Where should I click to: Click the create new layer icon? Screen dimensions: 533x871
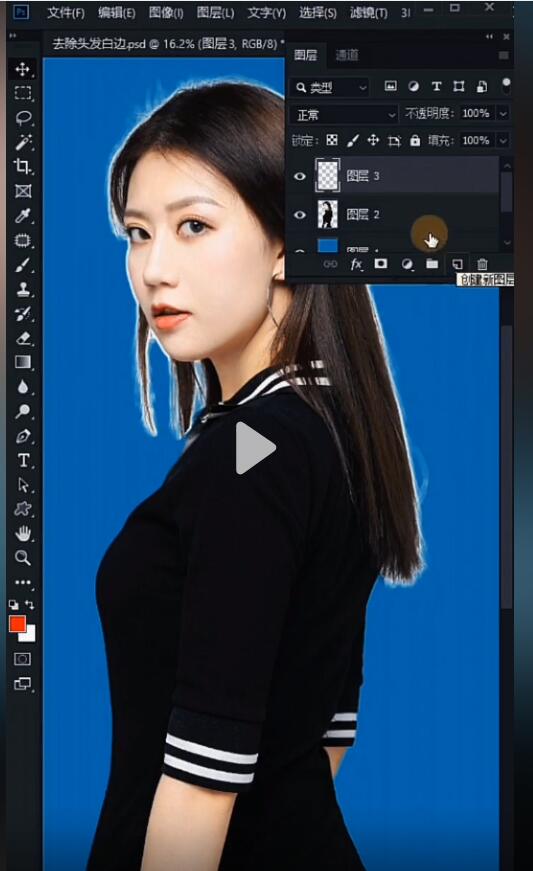click(457, 264)
